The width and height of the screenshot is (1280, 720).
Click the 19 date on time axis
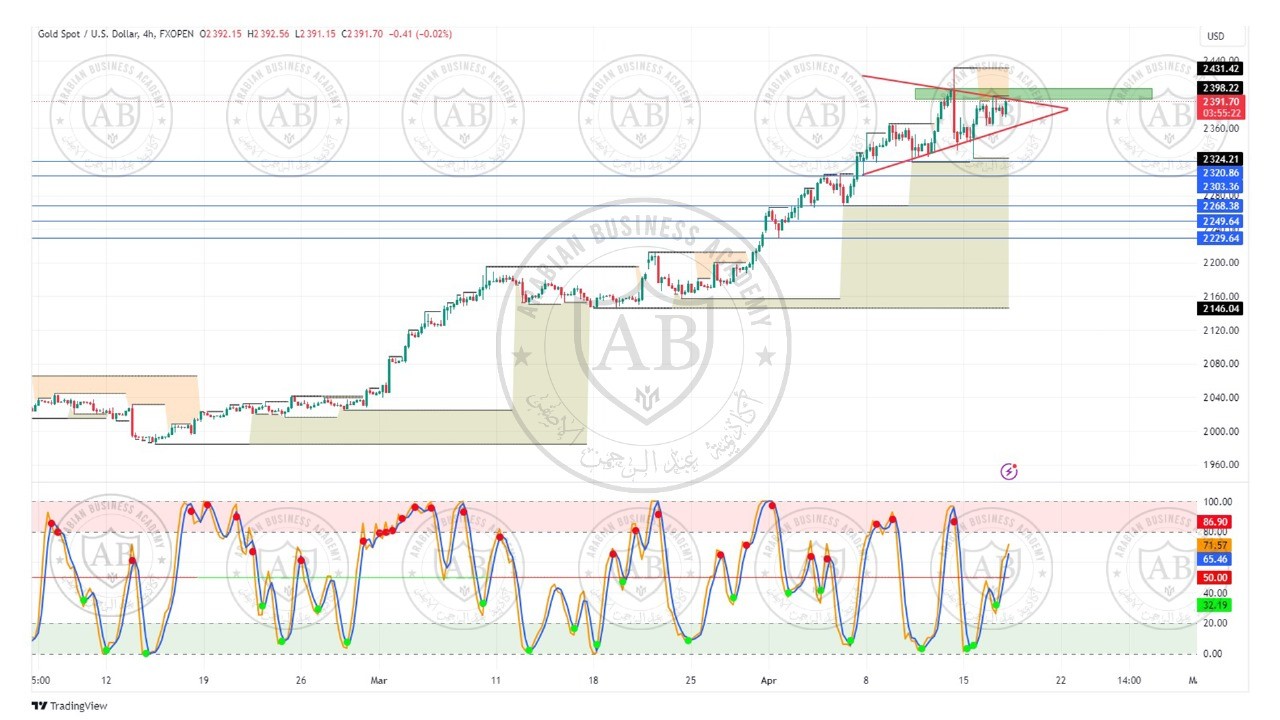(204, 680)
